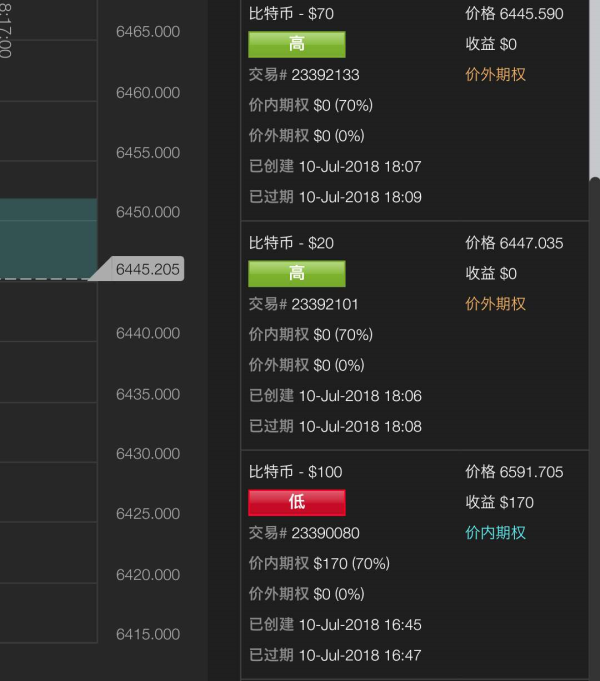Click the vertical scrollbar of the trade list
The width and height of the screenshot is (600, 681).
(x=594, y=427)
